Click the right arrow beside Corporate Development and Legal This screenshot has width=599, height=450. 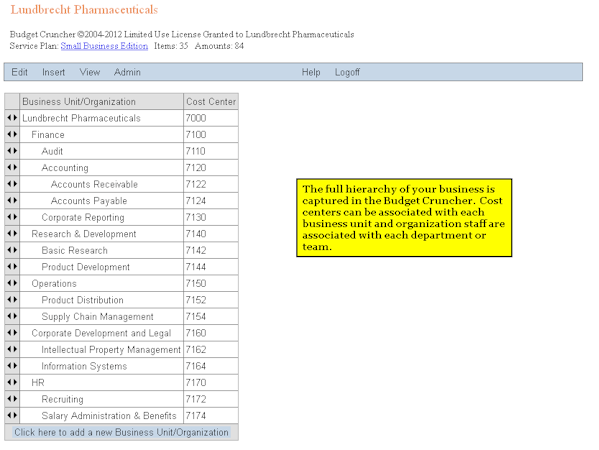click(15, 332)
